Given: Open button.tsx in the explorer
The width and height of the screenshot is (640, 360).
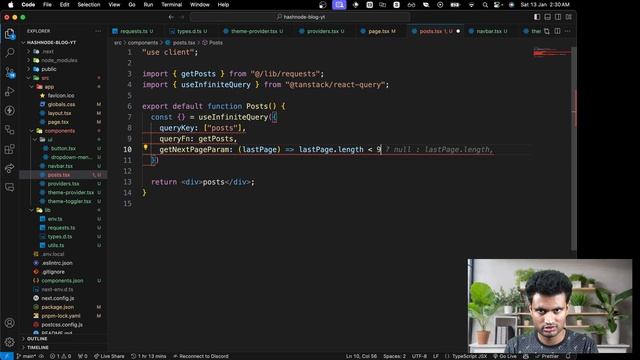Looking at the screenshot, I should pos(63,148).
